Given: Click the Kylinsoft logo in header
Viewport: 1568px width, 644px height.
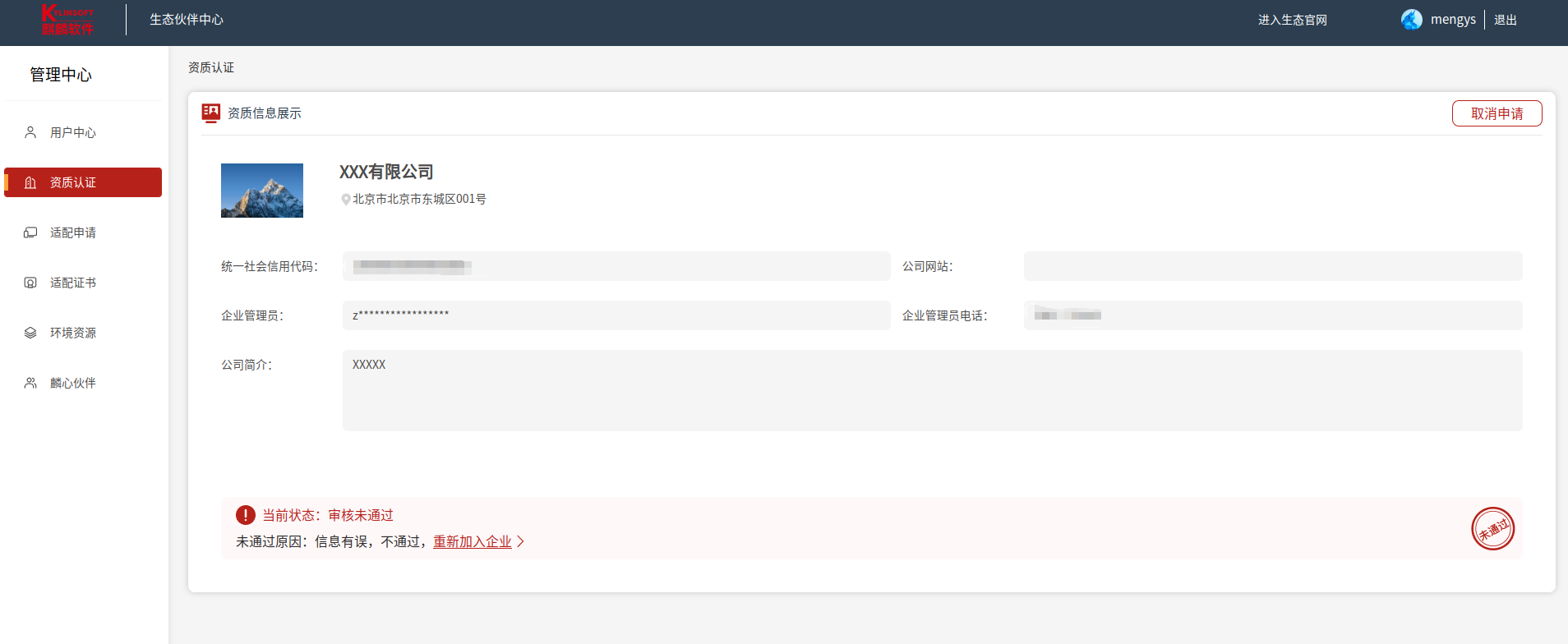Looking at the screenshot, I should pos(67,20).
